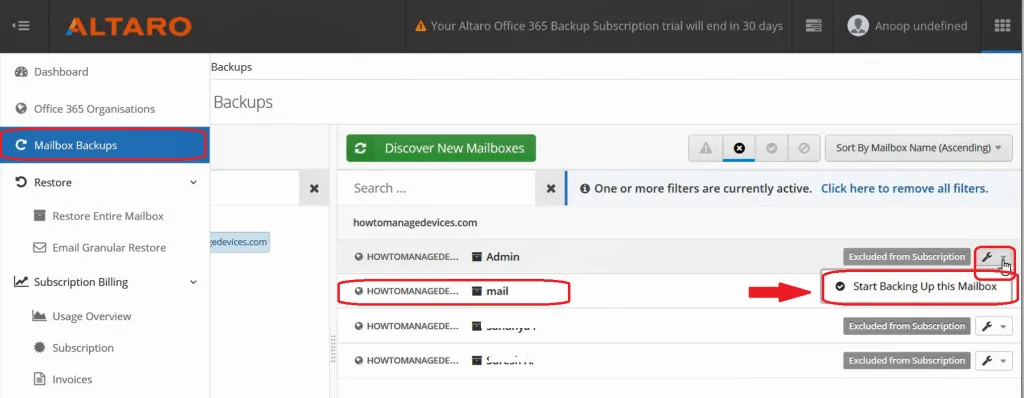Toggle the excluded (x circle) filter

pyautogui.click(x=739, y=148)
